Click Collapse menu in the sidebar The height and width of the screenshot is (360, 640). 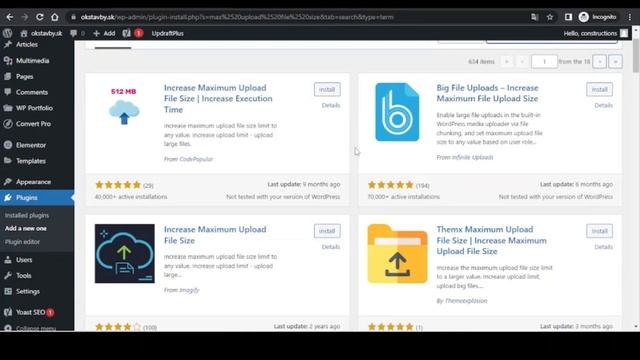click(37, 328)
